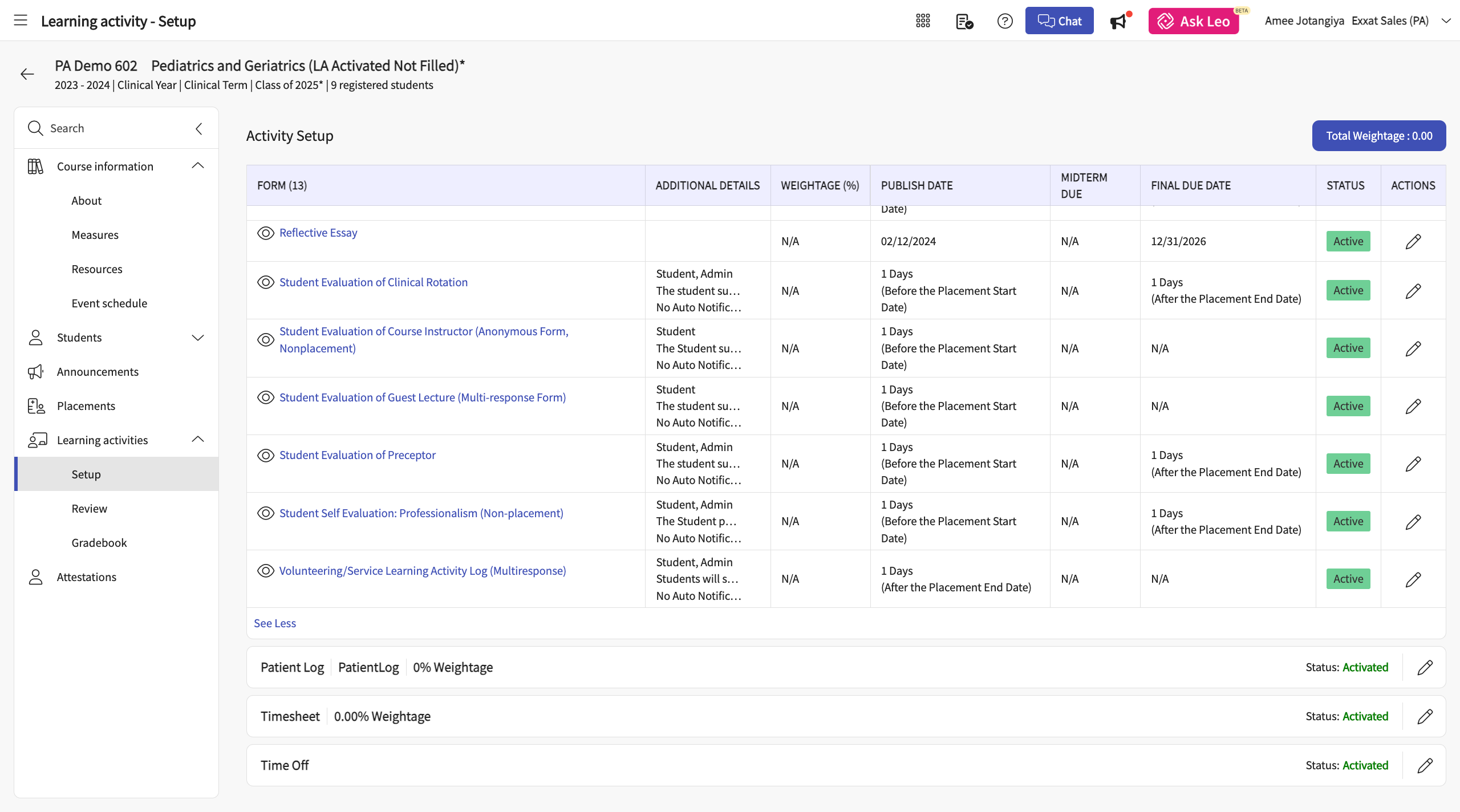The width and height of the screenshot is (1460, 812).
Task: Edit the Timesheet setup with pencil icon
Action: (1425, 716)
